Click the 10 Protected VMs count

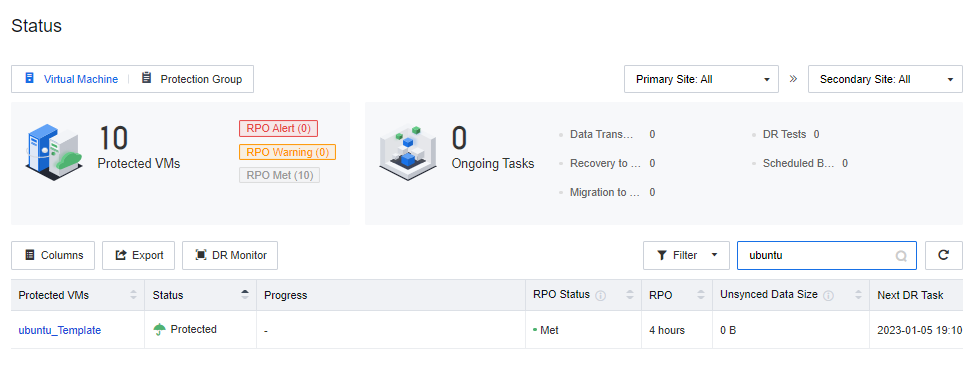pos(113,138)
